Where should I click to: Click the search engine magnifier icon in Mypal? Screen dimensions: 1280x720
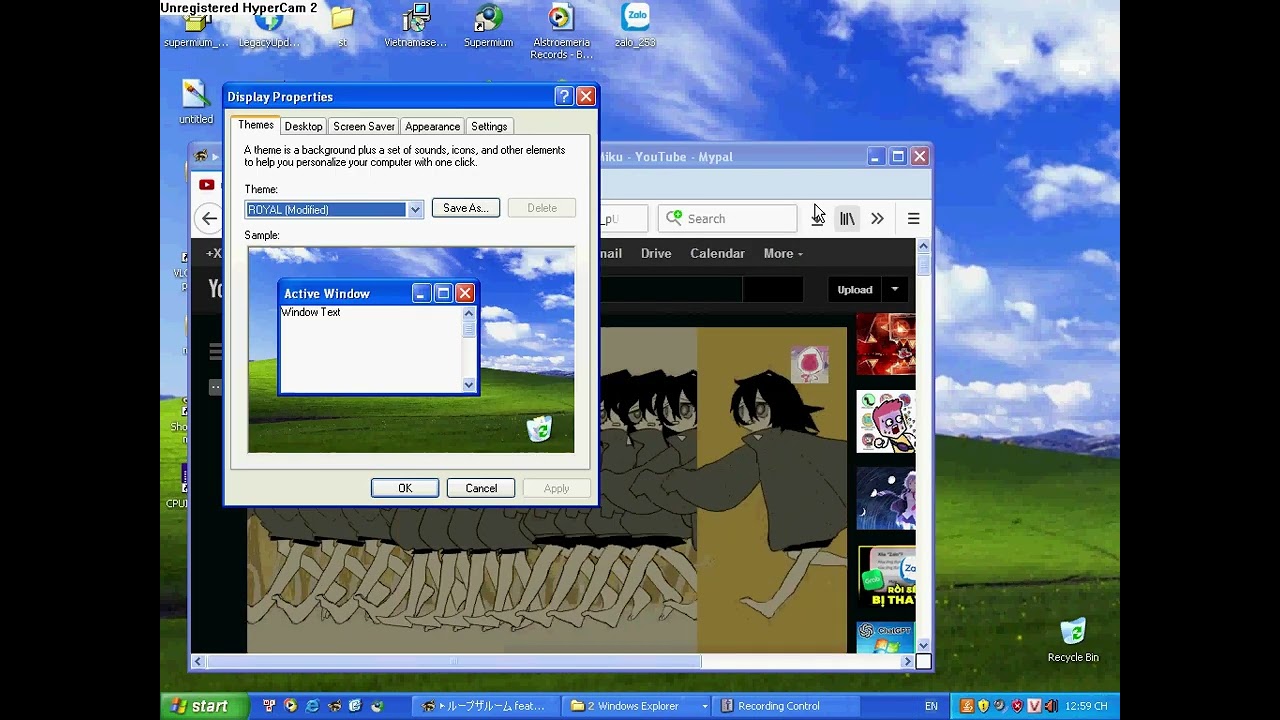click(675, 218)
